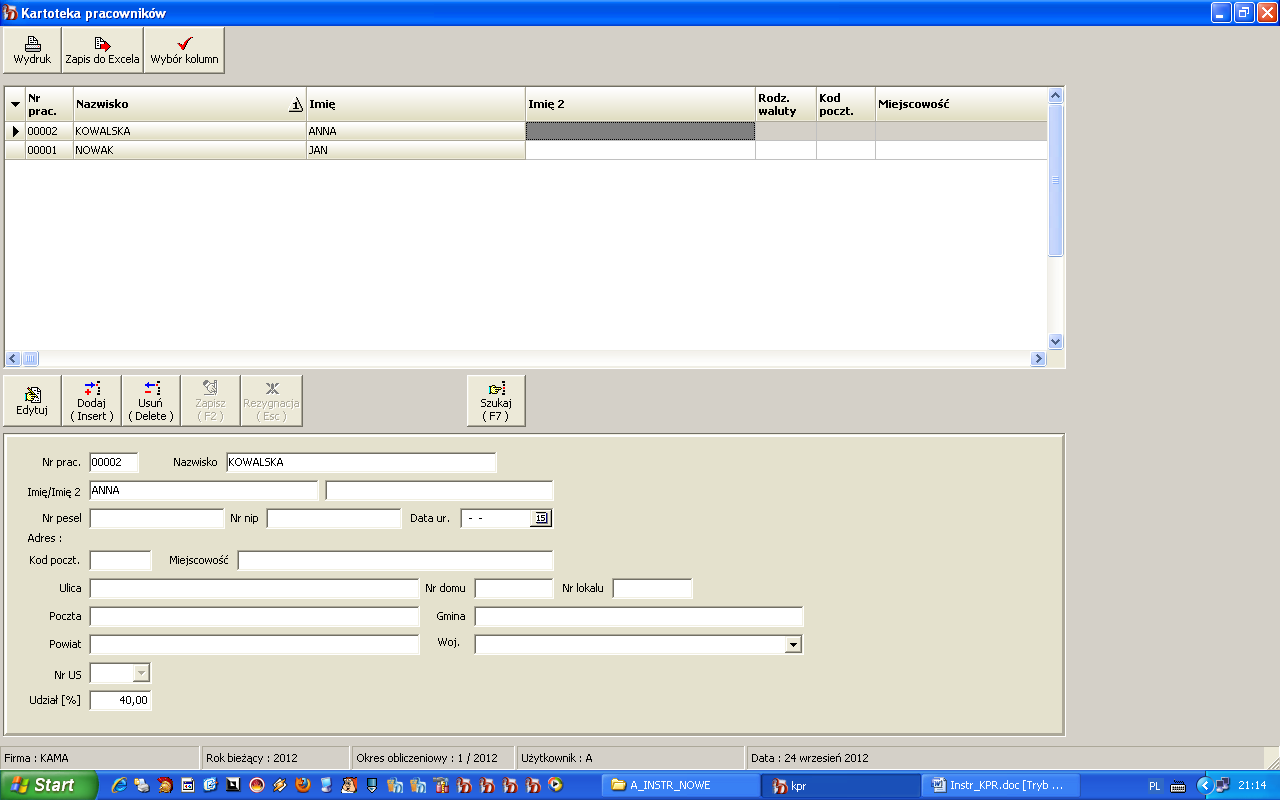
Task: Click into the Powiat field
Action: (x=254, y=644)
